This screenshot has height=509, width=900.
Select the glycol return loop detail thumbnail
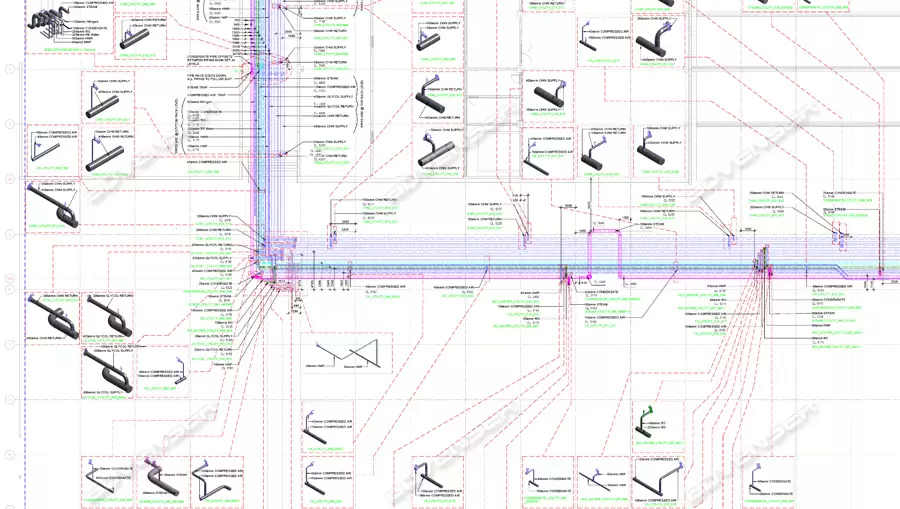click(x=108, y=318)
